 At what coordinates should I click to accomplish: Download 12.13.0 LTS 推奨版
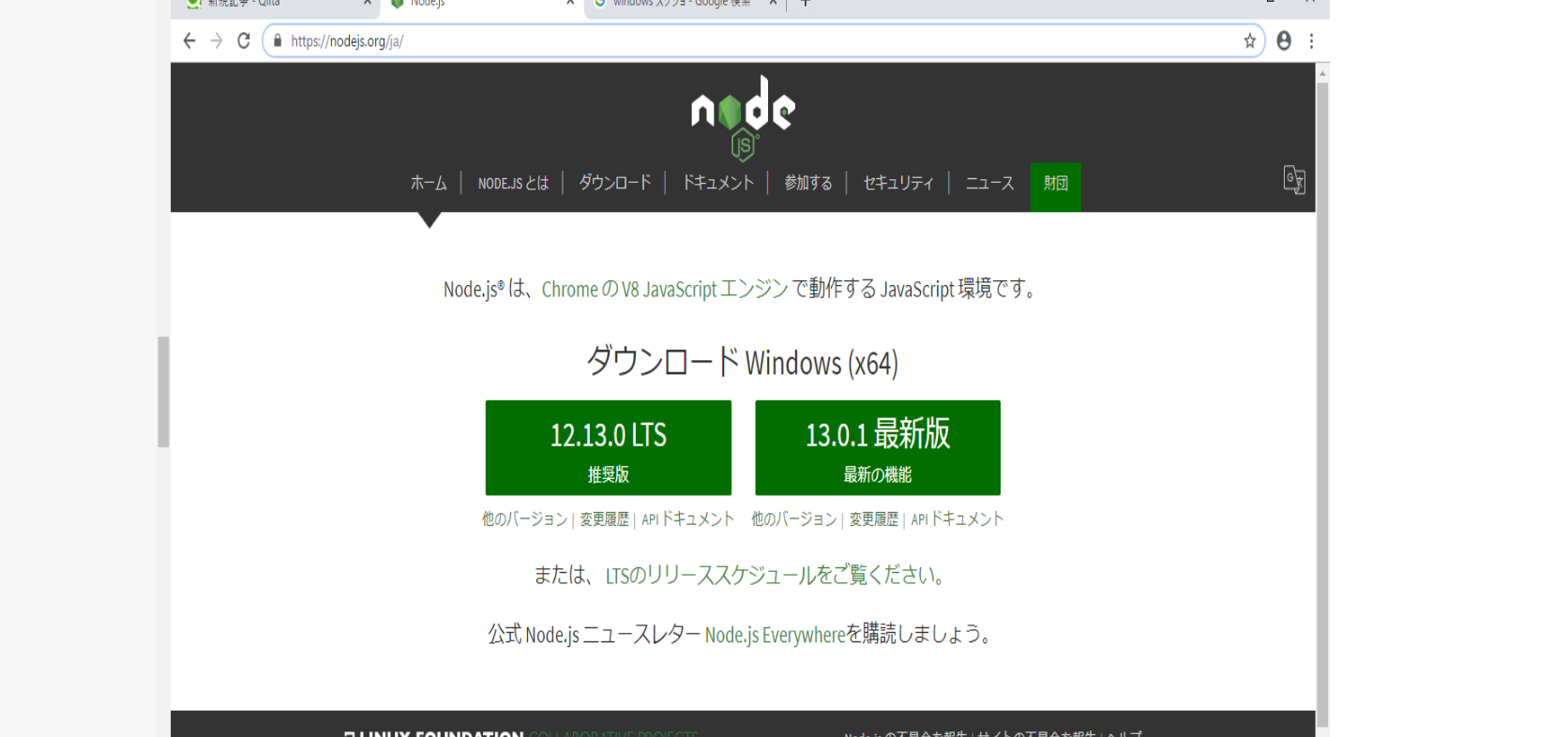click(x=608, y=447)
